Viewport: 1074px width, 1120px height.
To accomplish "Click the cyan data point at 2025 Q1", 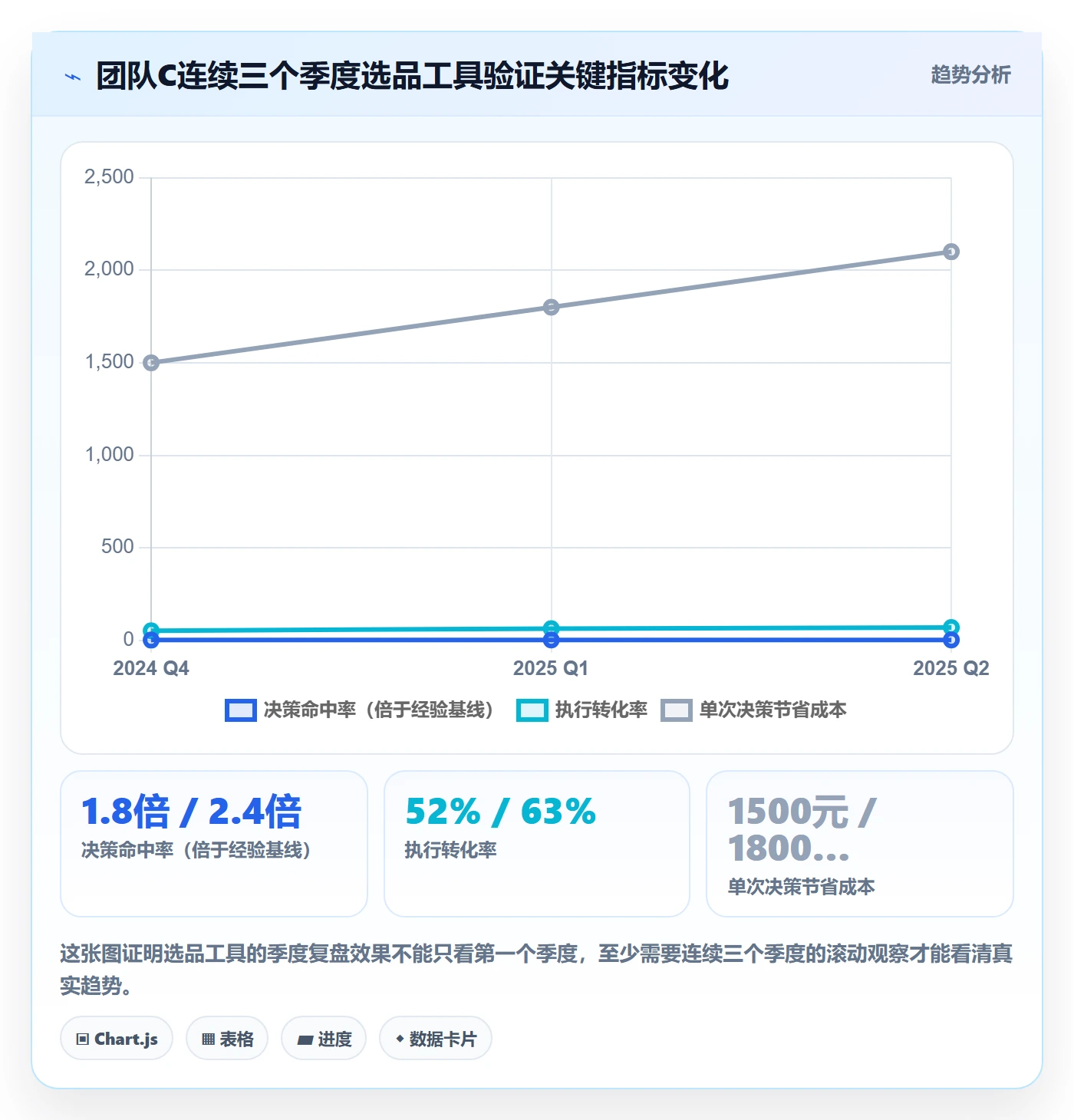I will 551,628.
